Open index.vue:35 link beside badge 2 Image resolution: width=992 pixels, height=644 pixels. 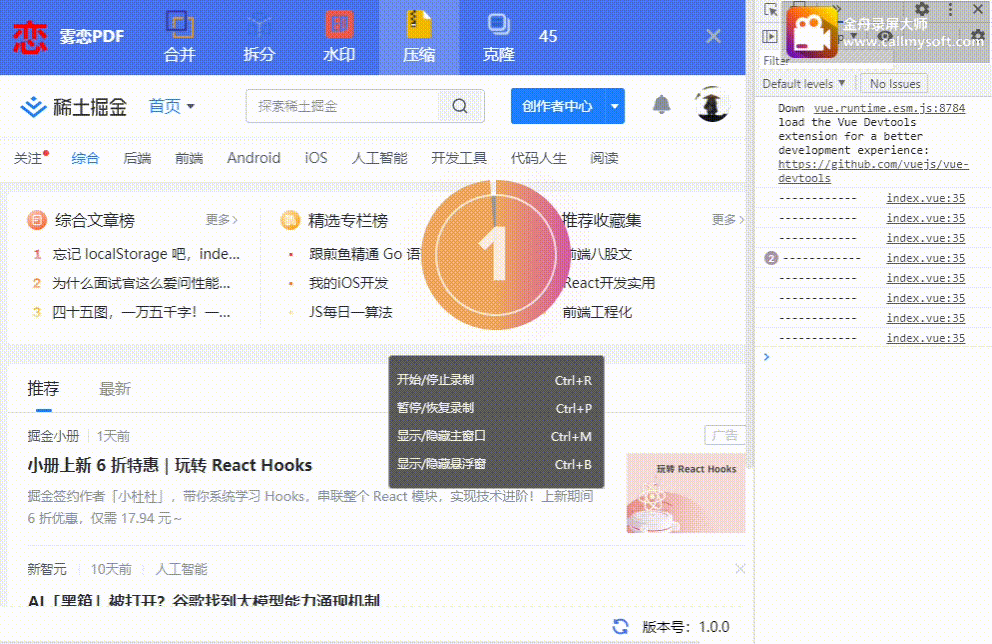[x=926, y=258]
